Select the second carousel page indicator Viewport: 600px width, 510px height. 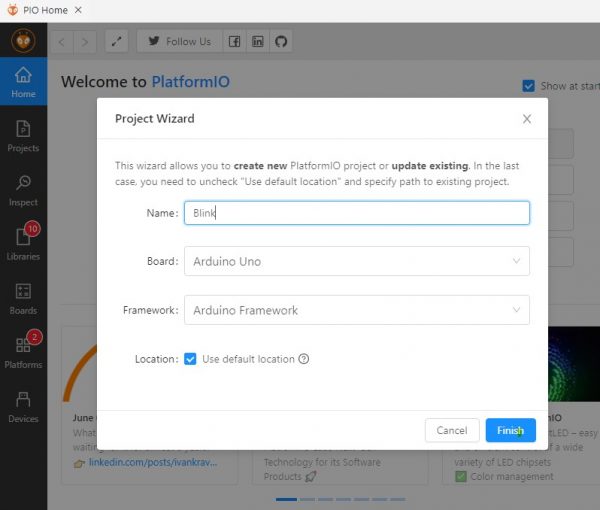307,499
